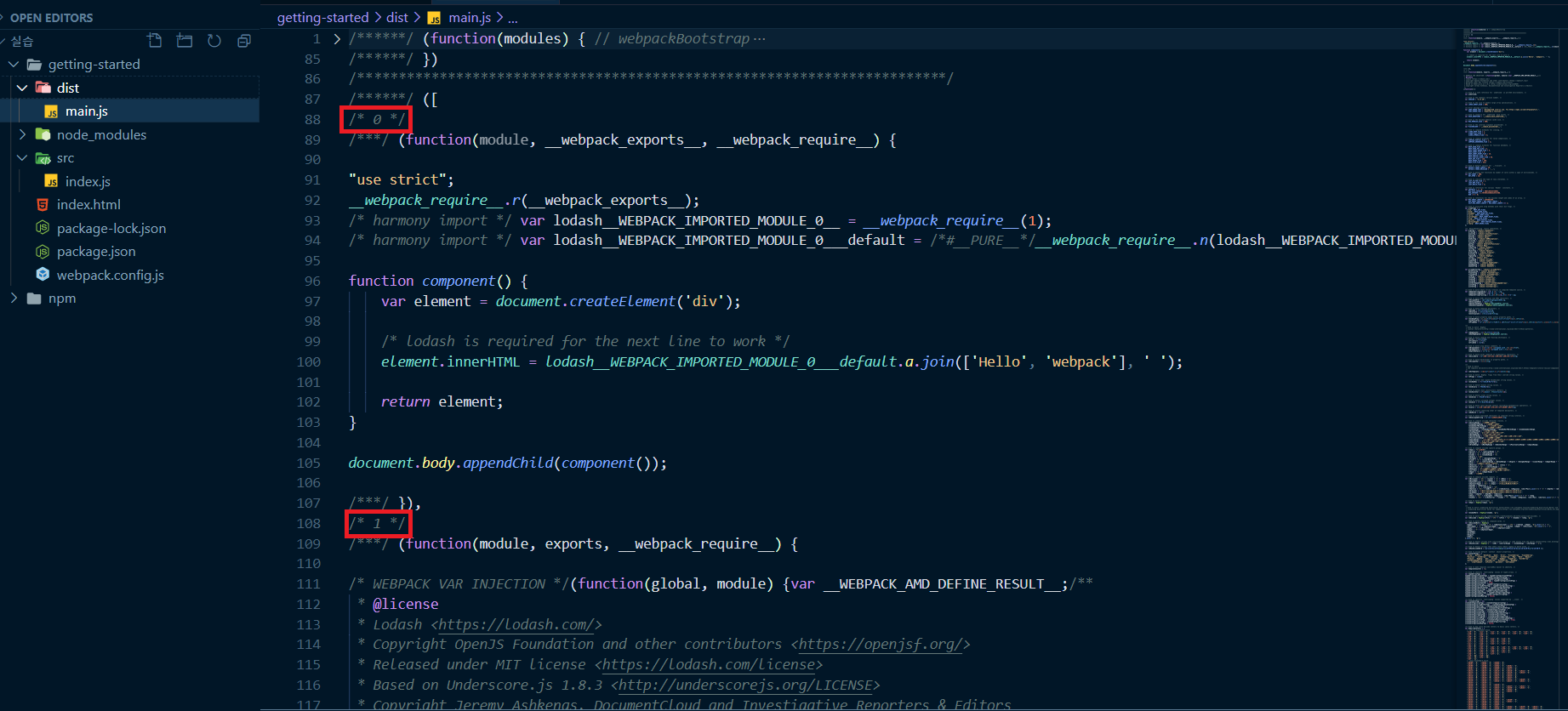Open index.html in the explorer
This screenshot has width=1568, height=711.
pyautogui.click(x=88, y=204)
